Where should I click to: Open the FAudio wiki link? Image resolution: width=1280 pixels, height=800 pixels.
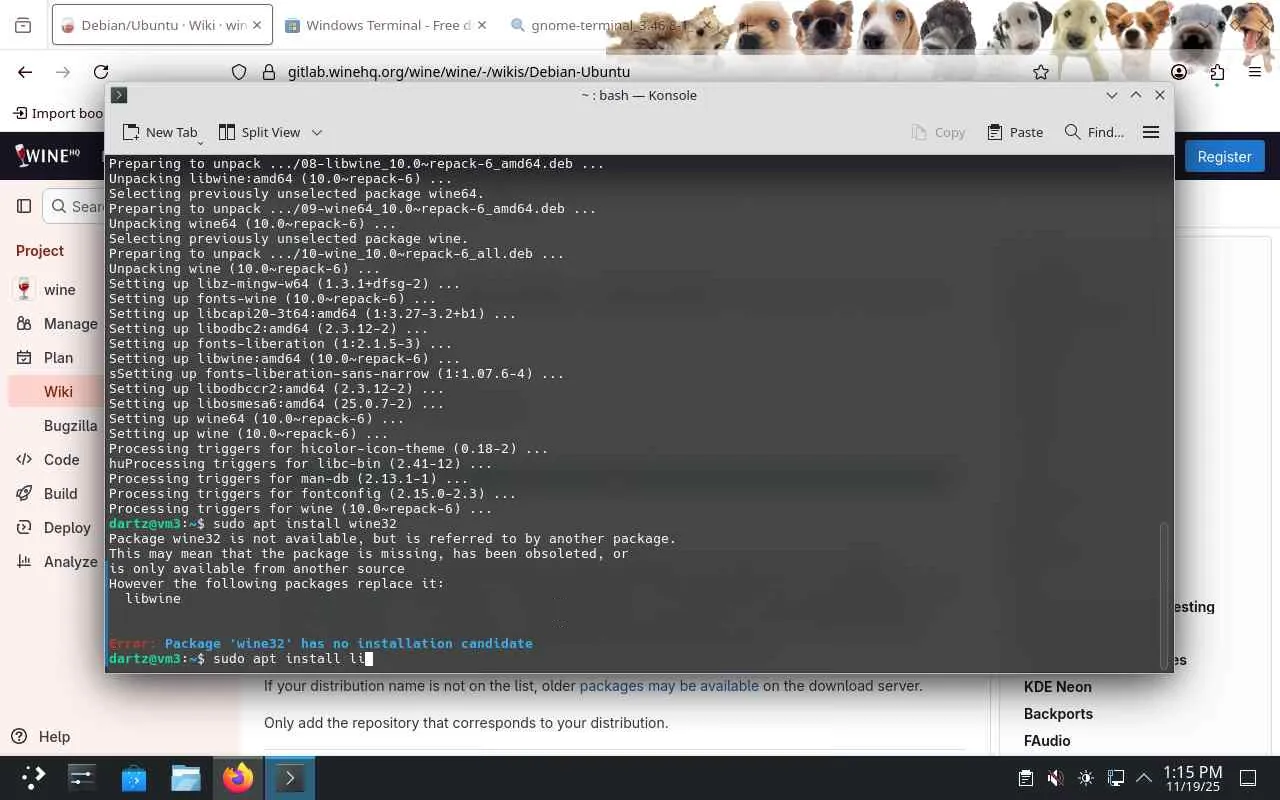[1047, 740]
